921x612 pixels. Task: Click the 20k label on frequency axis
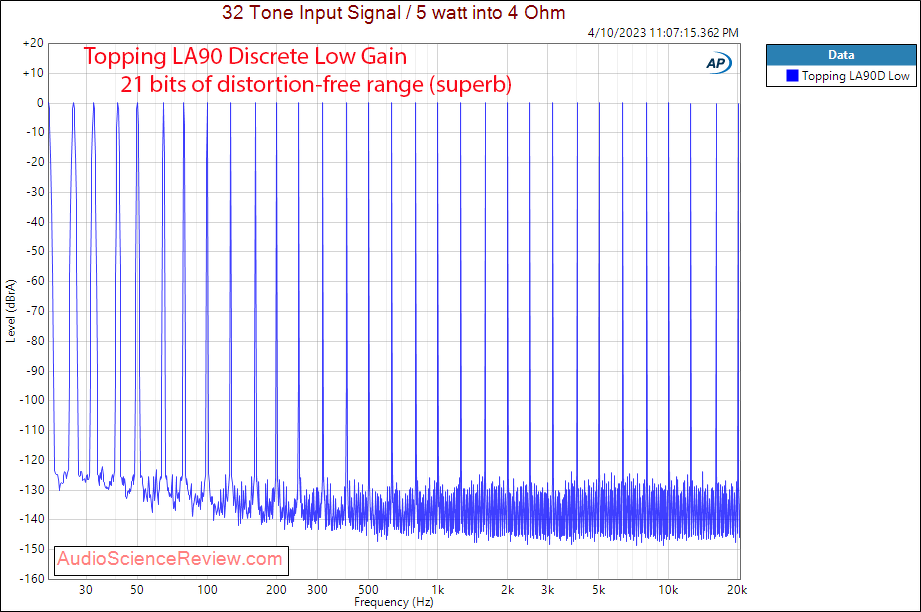click(x=737, y=590)
